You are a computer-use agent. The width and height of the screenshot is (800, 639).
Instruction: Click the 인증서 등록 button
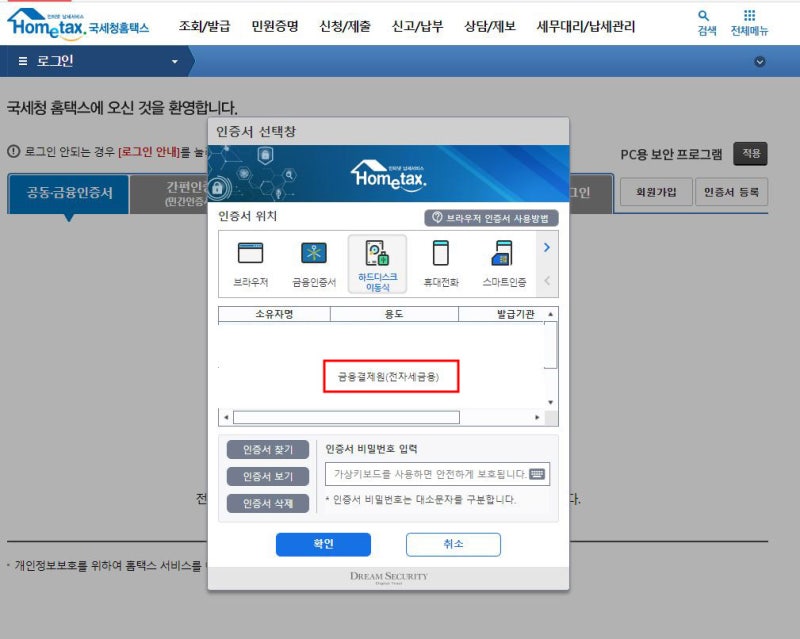coord(731,192)
